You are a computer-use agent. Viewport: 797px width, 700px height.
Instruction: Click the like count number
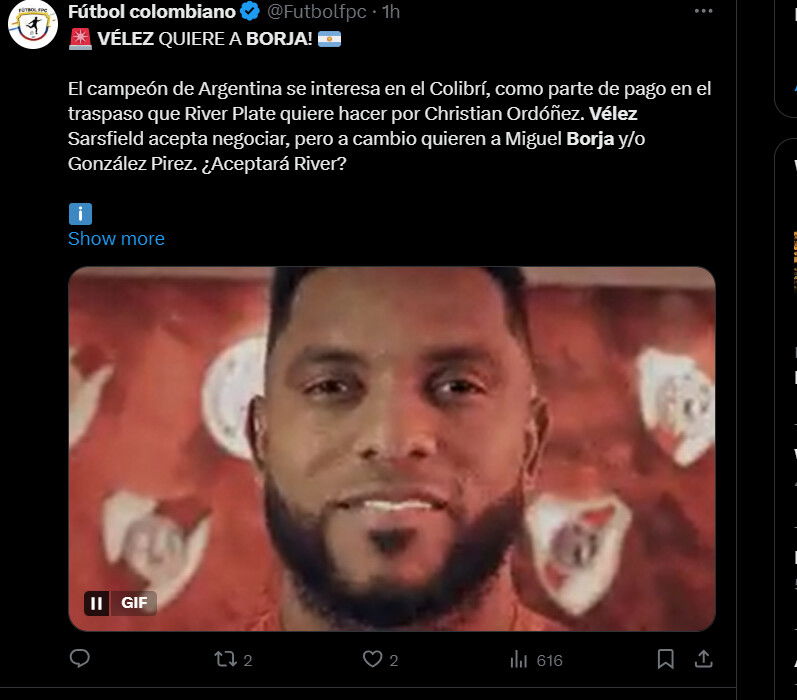click(x=394, y=660)
